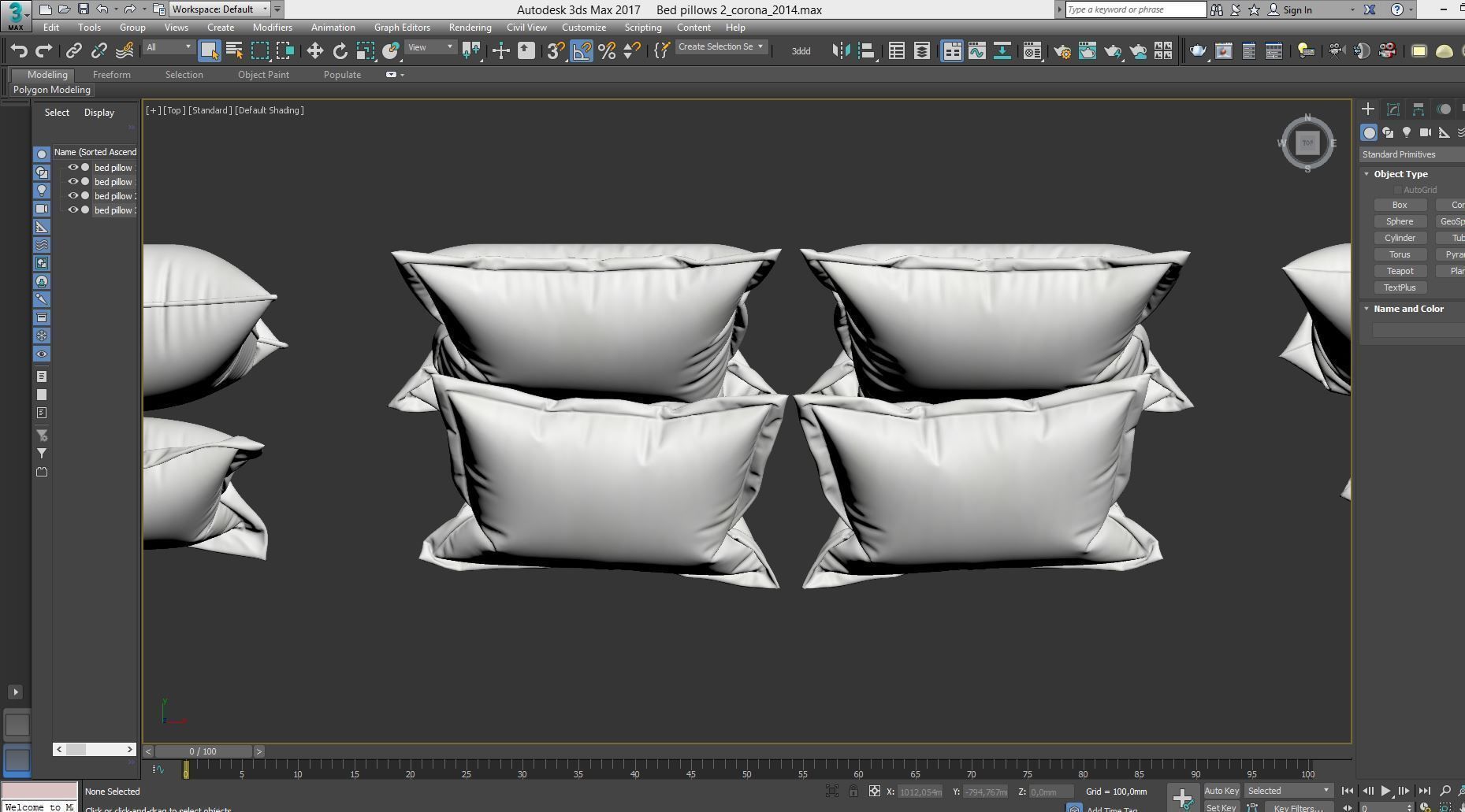Screen dimensions: 1465x812
Task: Click the TextPlus button
Action: tap(1400, 287)
